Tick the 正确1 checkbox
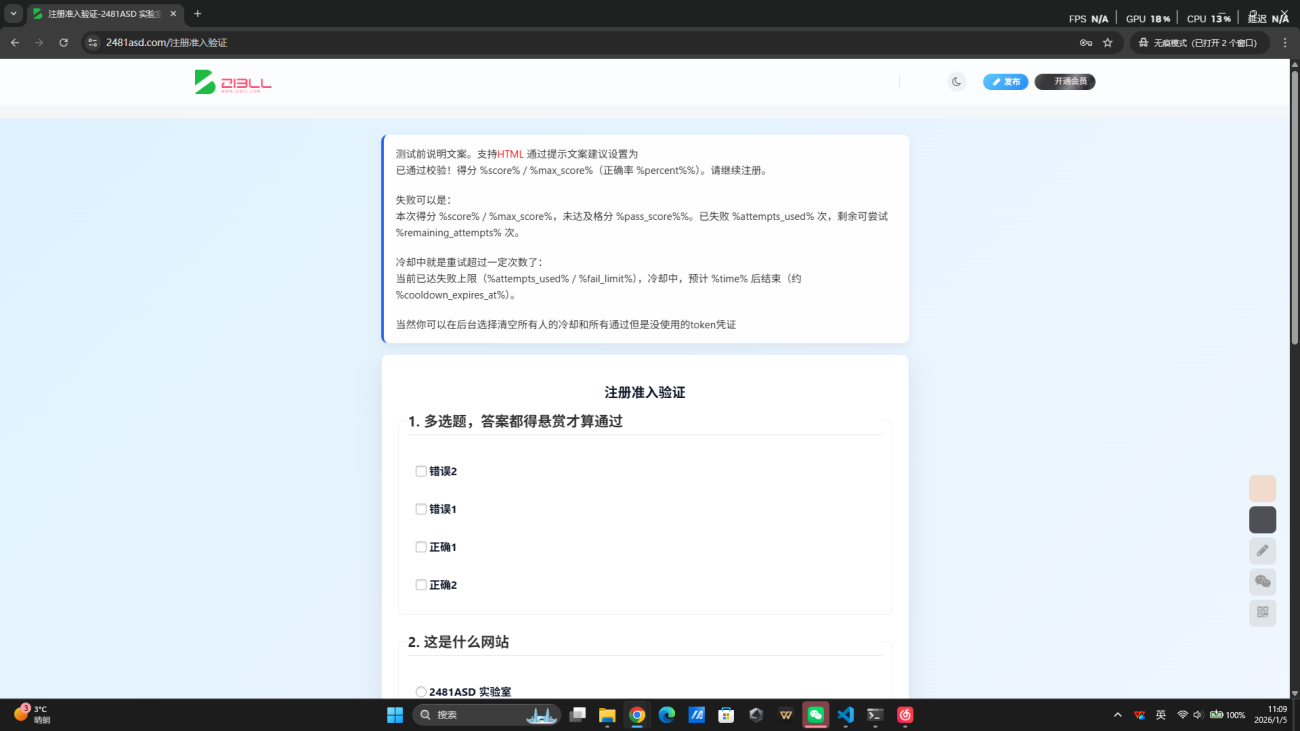 421,547
